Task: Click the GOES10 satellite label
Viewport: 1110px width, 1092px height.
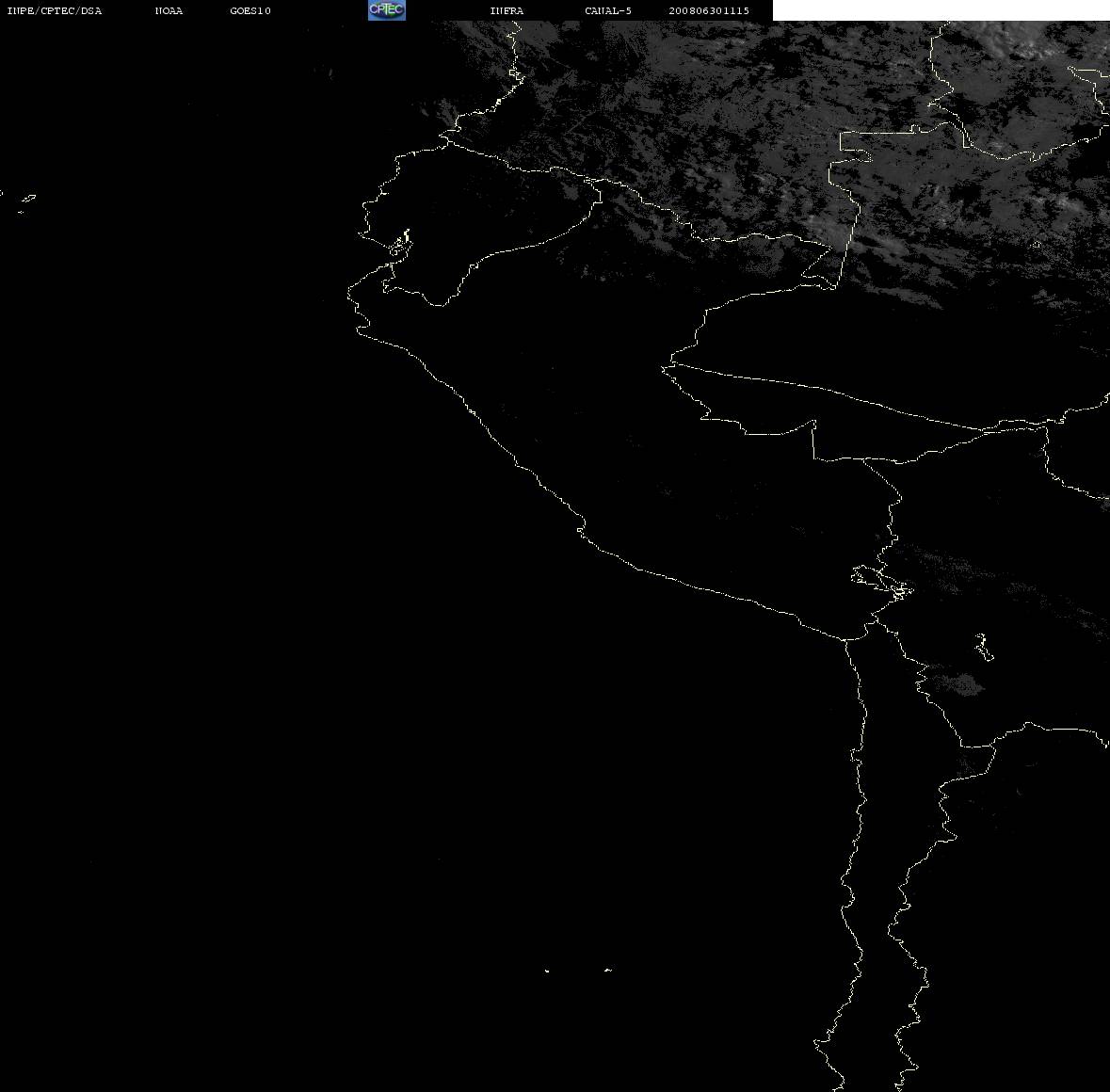Action: tap(250, 10)
